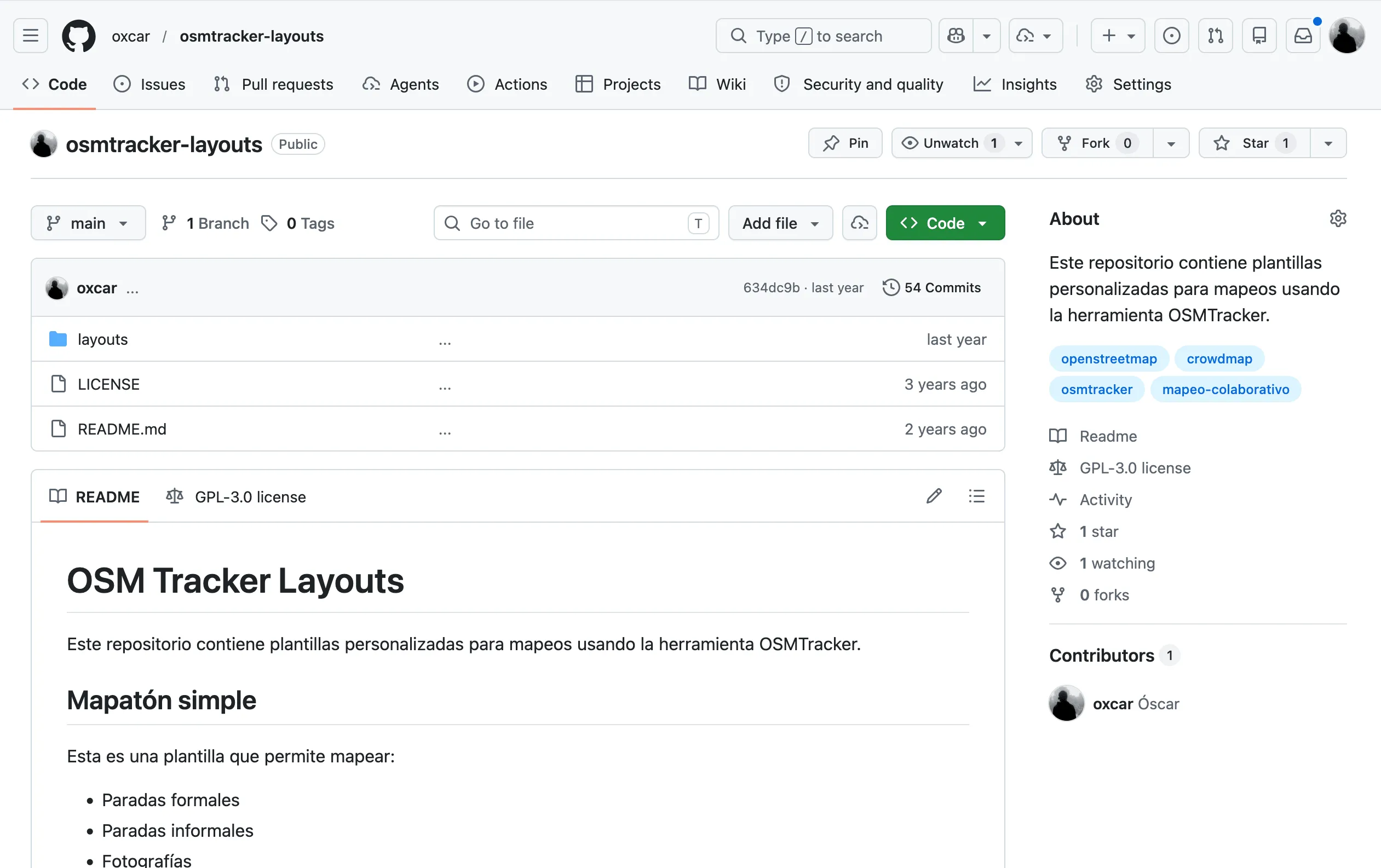Click oxcar avatar under Contributors

pyautogui.click(x=1066, y=703)
